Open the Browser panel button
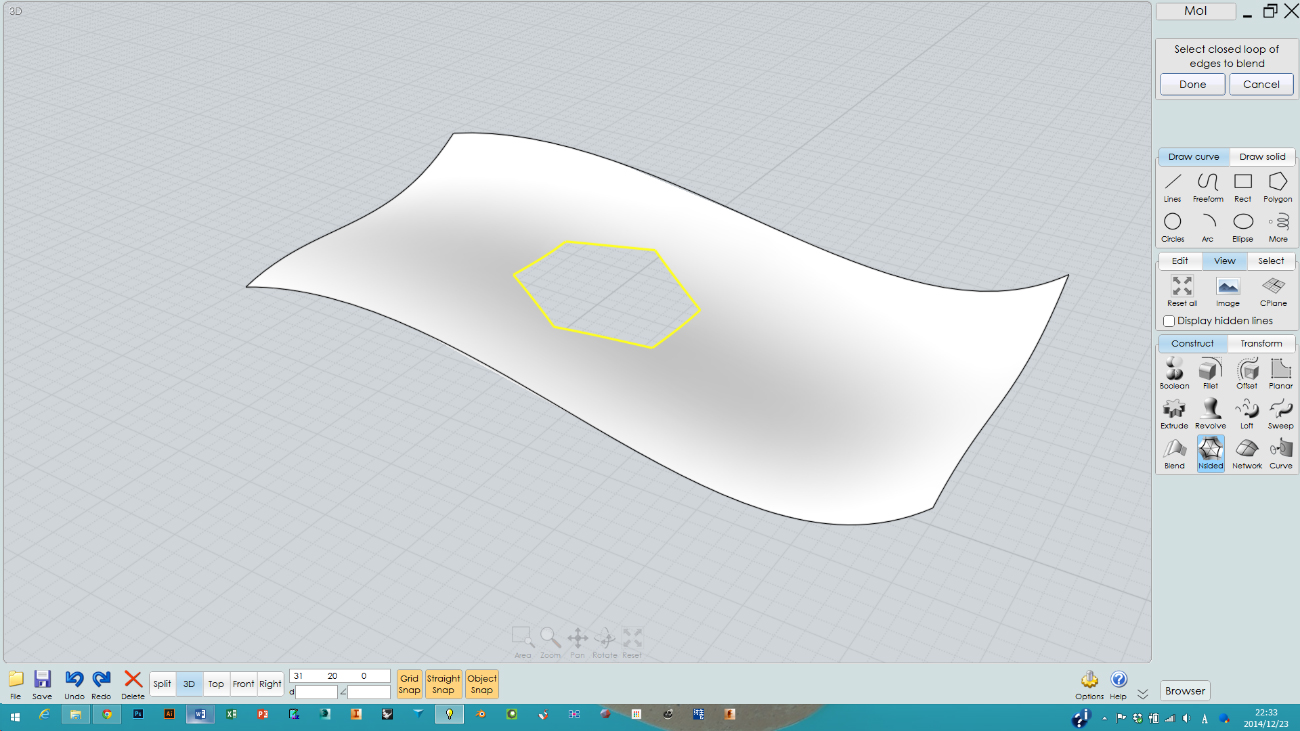Image resolution: width=1300 pixels, height=731 pixels. point(1185,690)
